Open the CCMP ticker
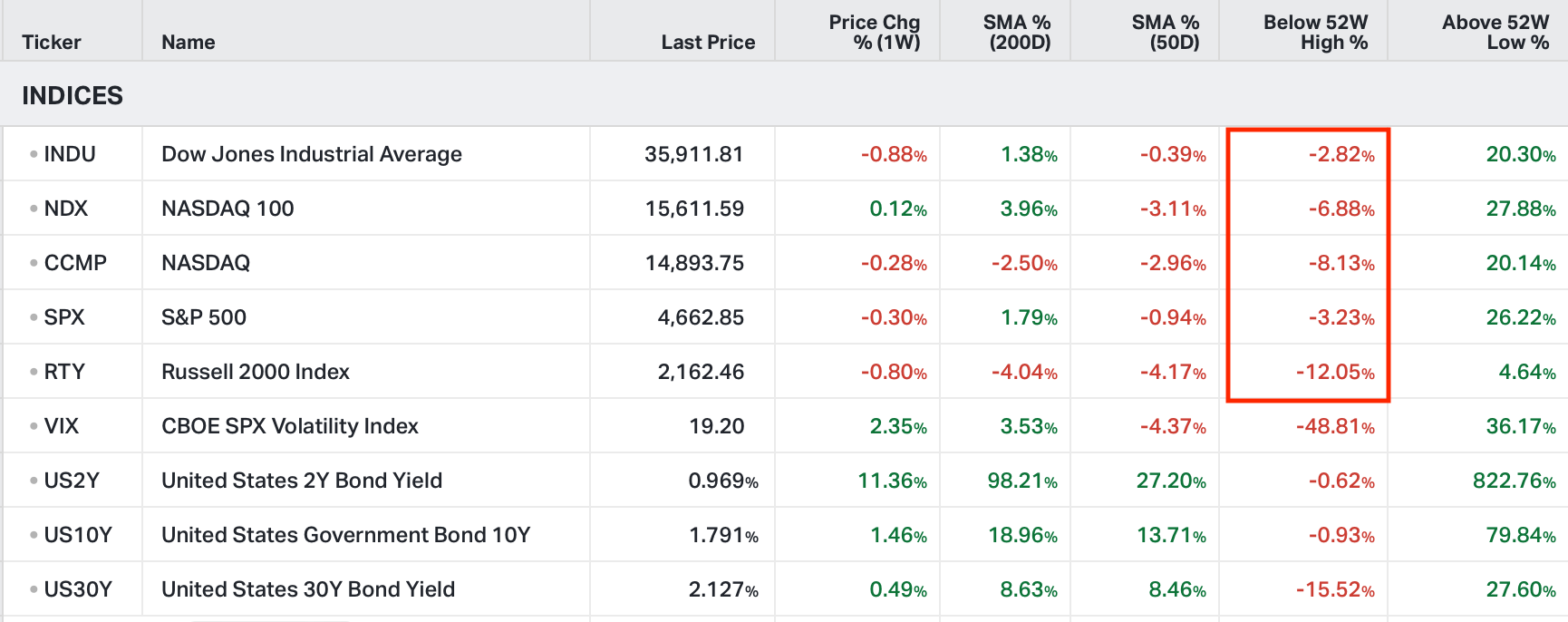Image resolution: width=1568 pixels, height=622 pixels. pos(75,263)
